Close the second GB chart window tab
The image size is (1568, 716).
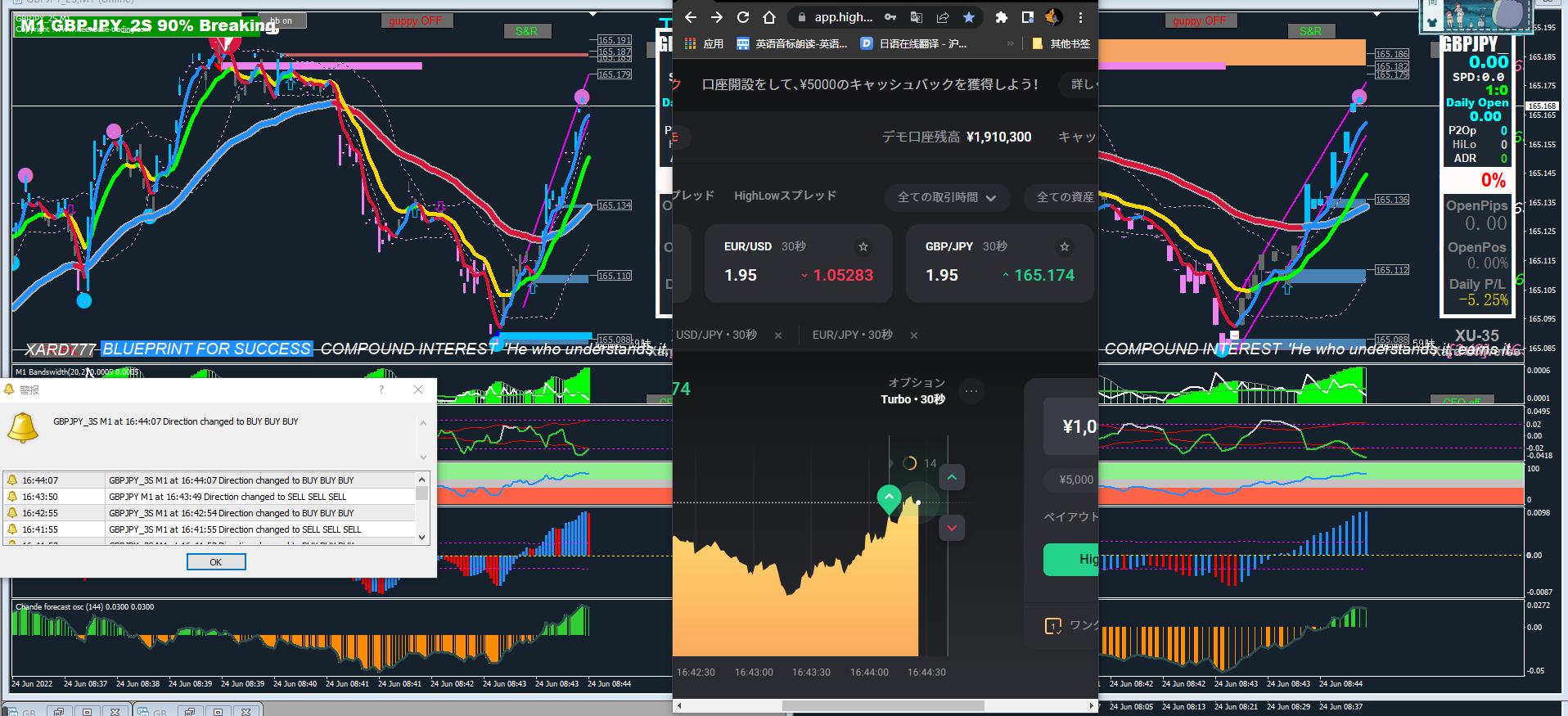click(246, 711)
